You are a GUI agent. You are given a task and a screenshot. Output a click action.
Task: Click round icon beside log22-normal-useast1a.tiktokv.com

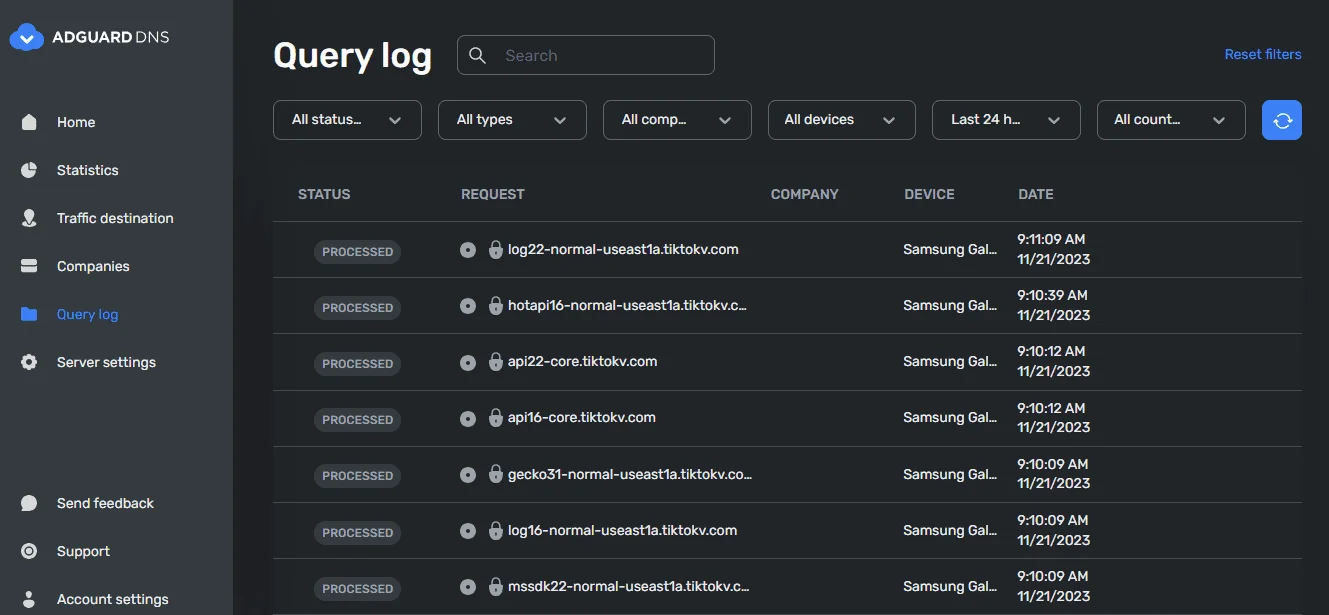click(x=468, y=250)
